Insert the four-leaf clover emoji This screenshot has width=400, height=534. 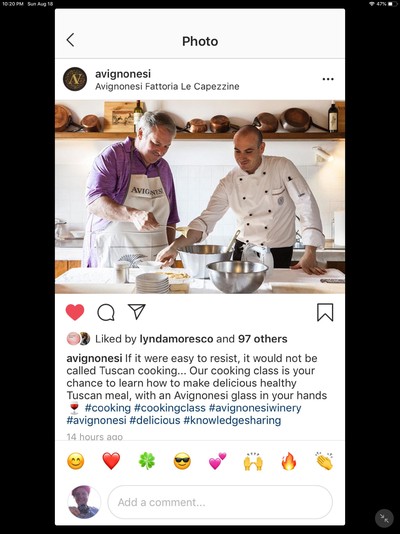(x=147, y=461)
